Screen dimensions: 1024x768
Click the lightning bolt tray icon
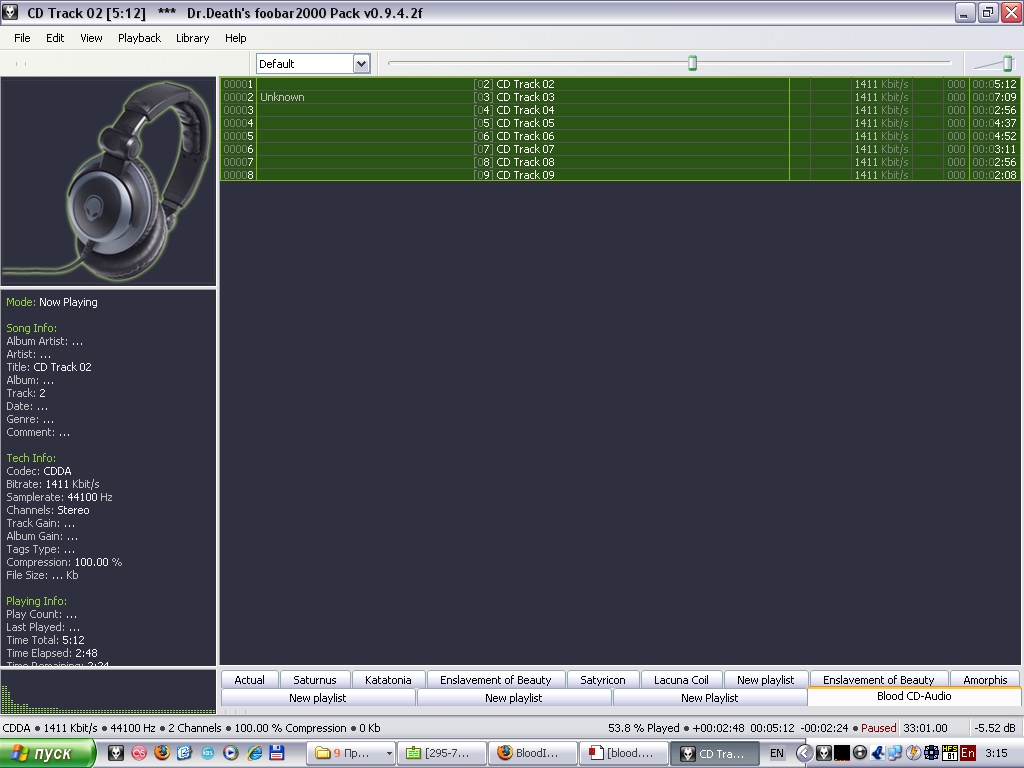[x=913, y=753]
